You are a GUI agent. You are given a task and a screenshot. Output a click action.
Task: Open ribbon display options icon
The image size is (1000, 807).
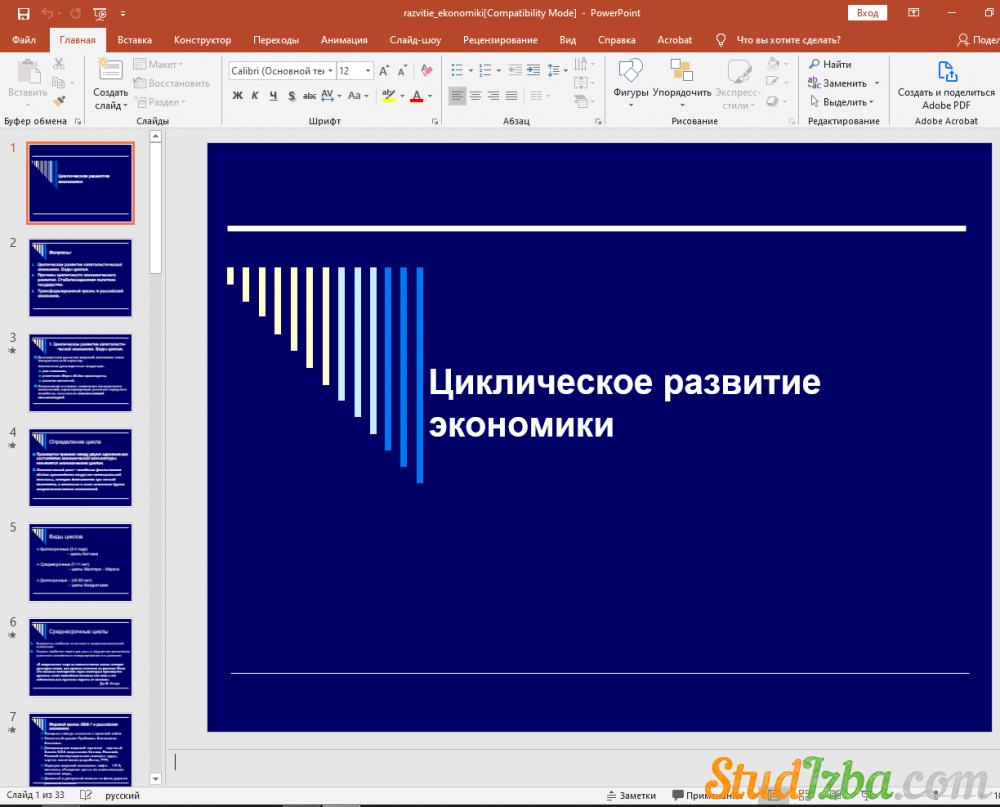(x=914, y=13)
